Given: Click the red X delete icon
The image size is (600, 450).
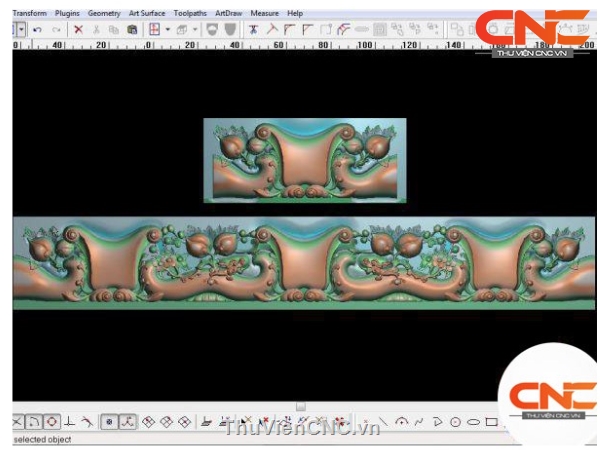Looking at the screenshot, I should (x=78, y=30).
